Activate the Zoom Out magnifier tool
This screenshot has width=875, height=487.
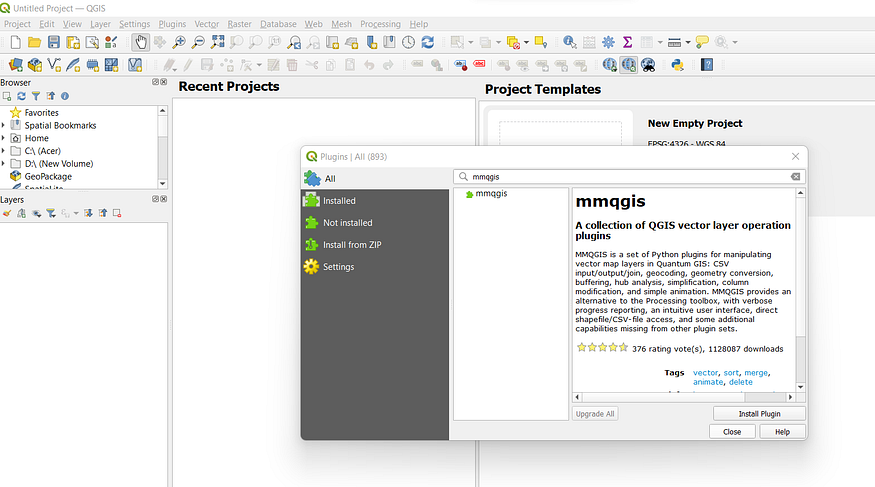(x=198, y=42)
